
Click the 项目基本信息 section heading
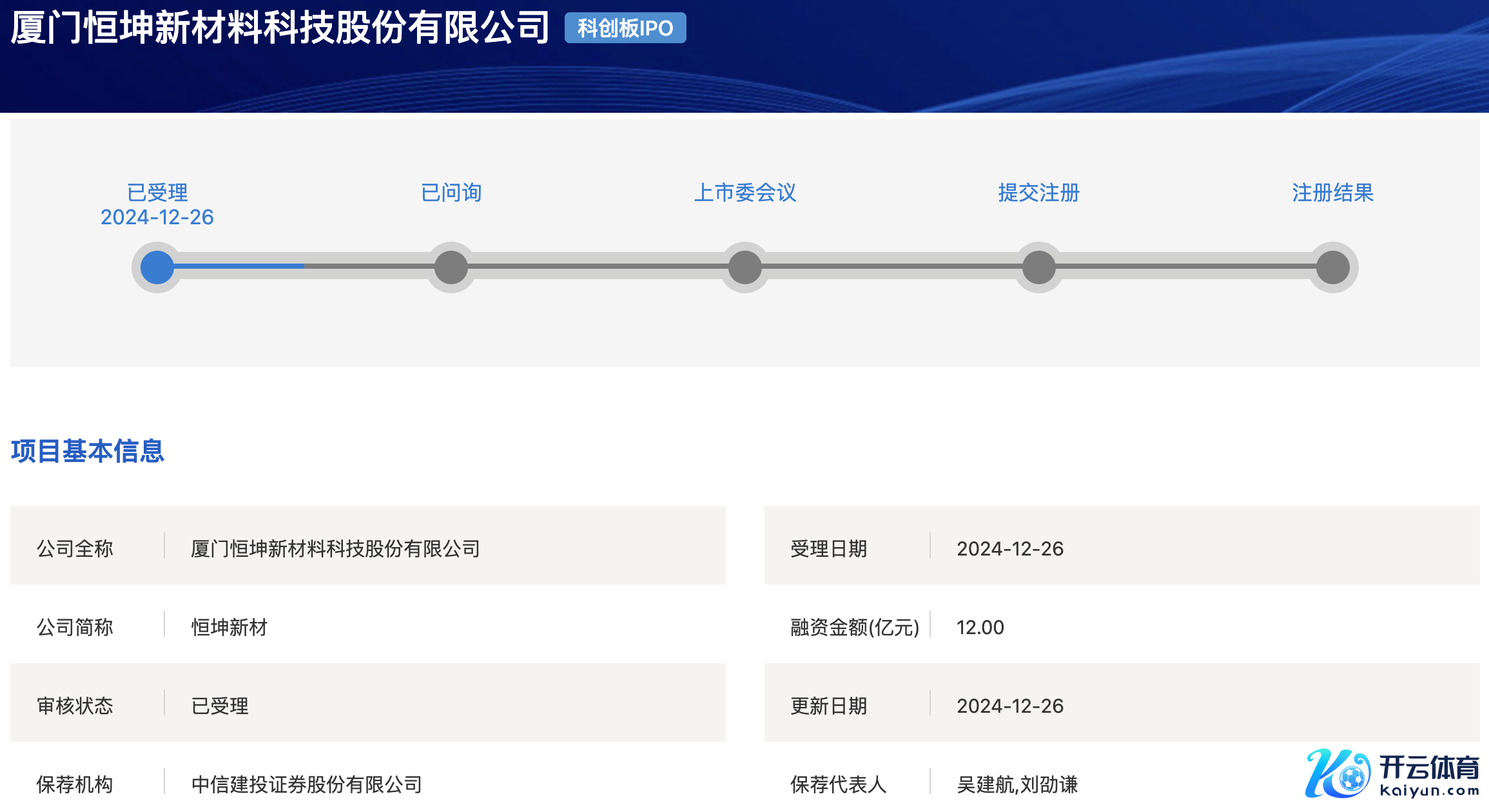tap(88, 450)
